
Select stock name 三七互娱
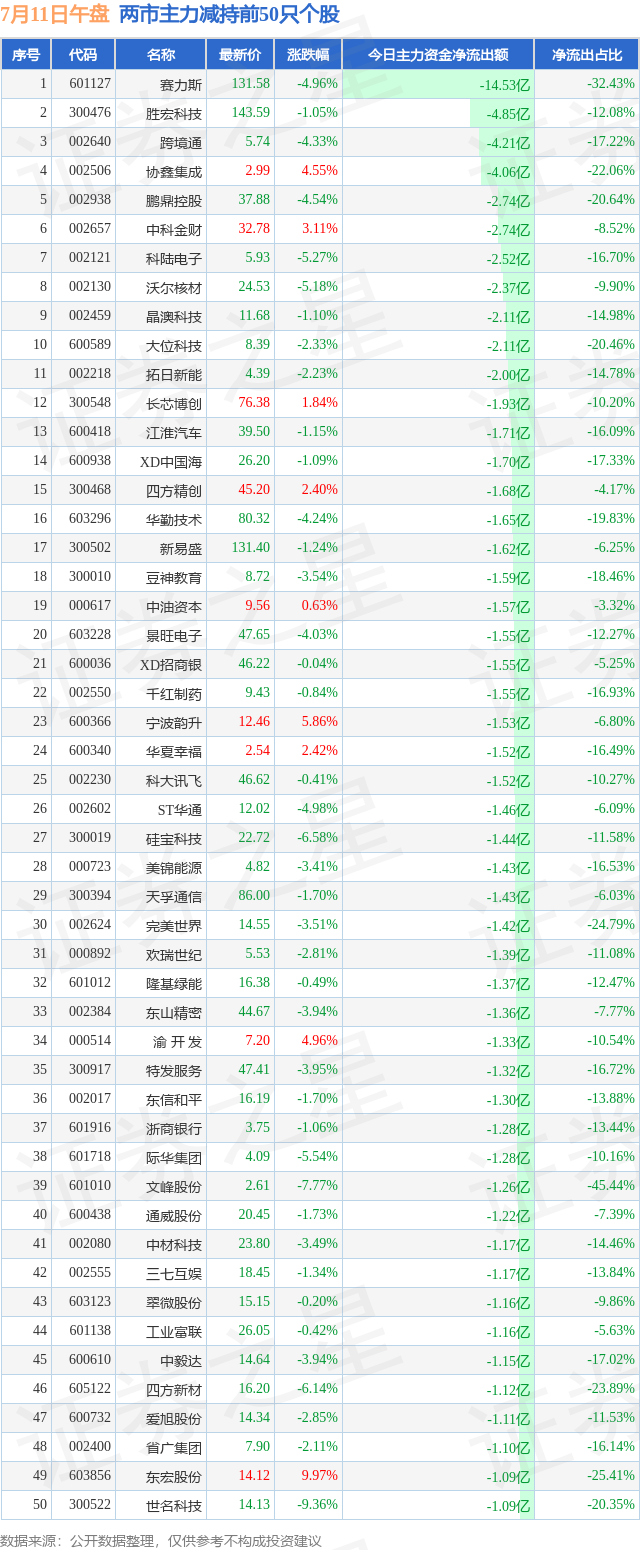(x=174, y=1273)
